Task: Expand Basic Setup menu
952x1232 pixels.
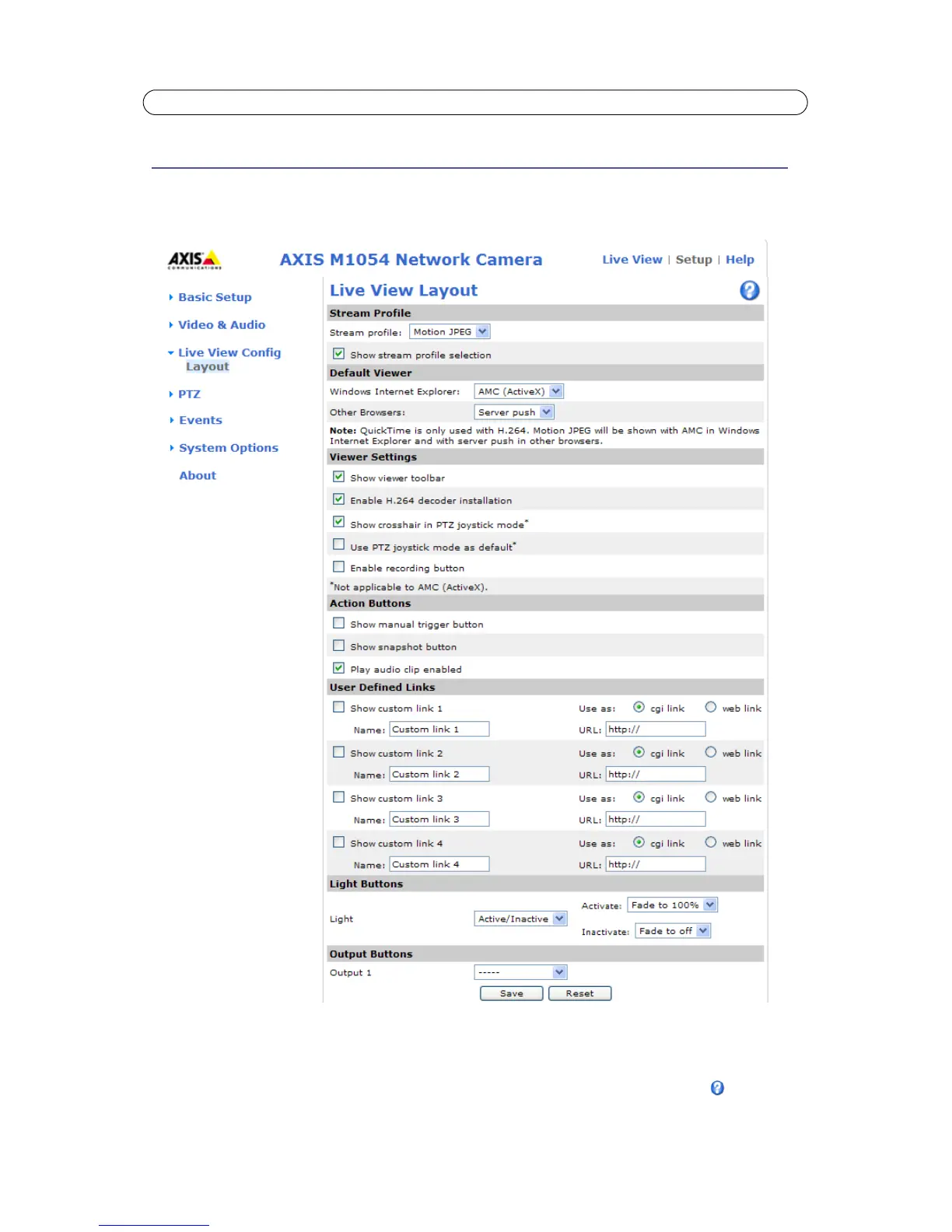Action: click(215, 297)
